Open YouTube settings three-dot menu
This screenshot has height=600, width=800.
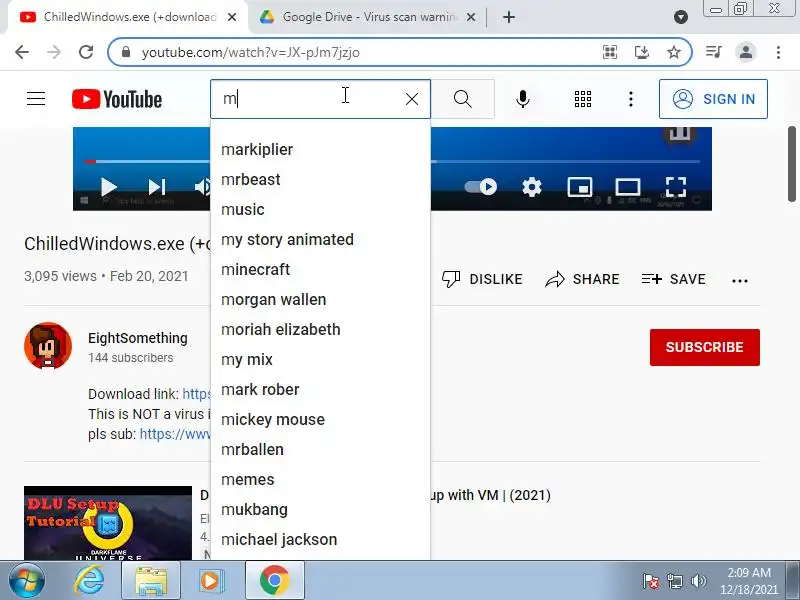point(631,99)
